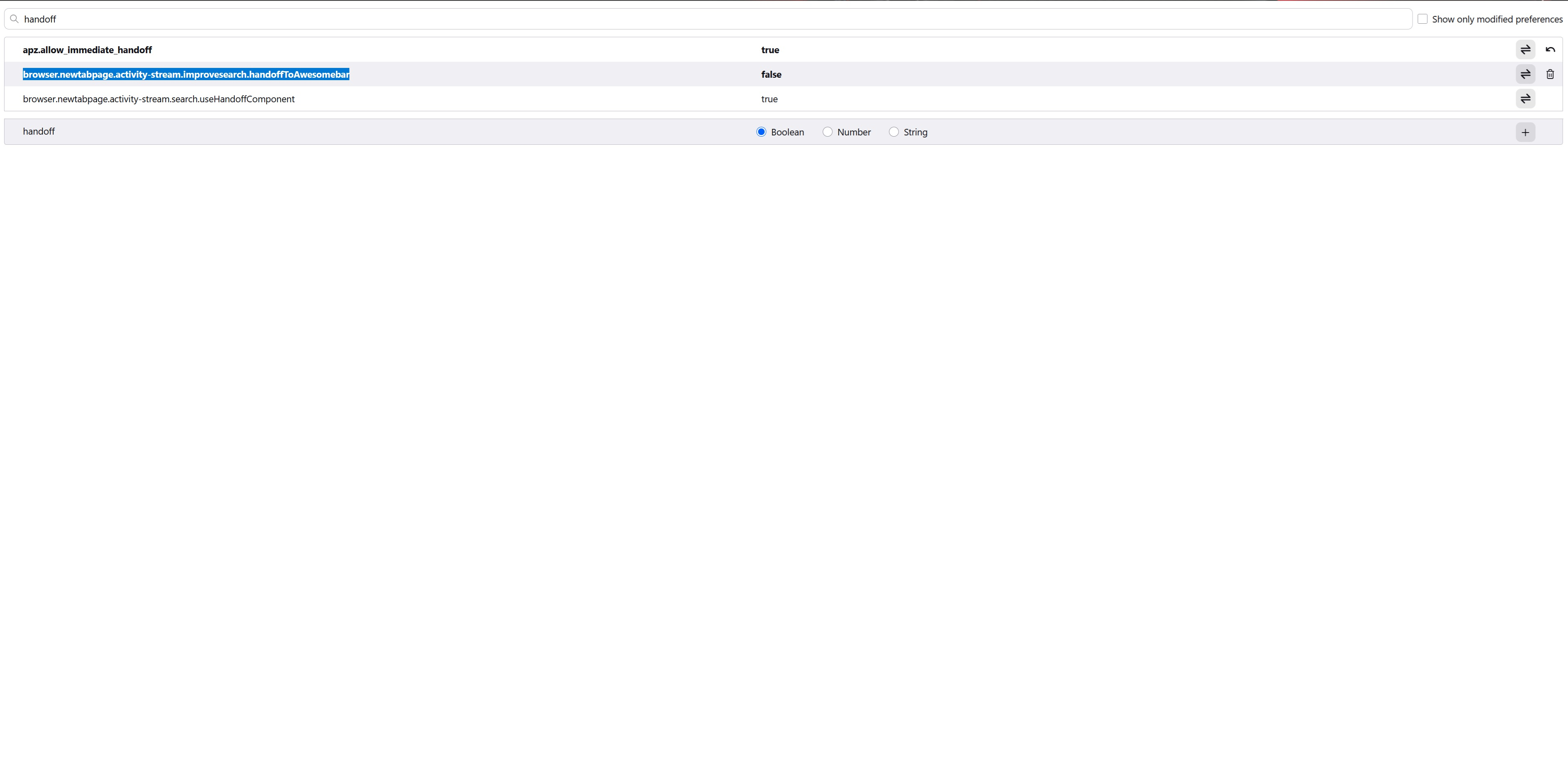Focus the preference search field
The width and height of the screenshot is (1568, 767).
706,19
